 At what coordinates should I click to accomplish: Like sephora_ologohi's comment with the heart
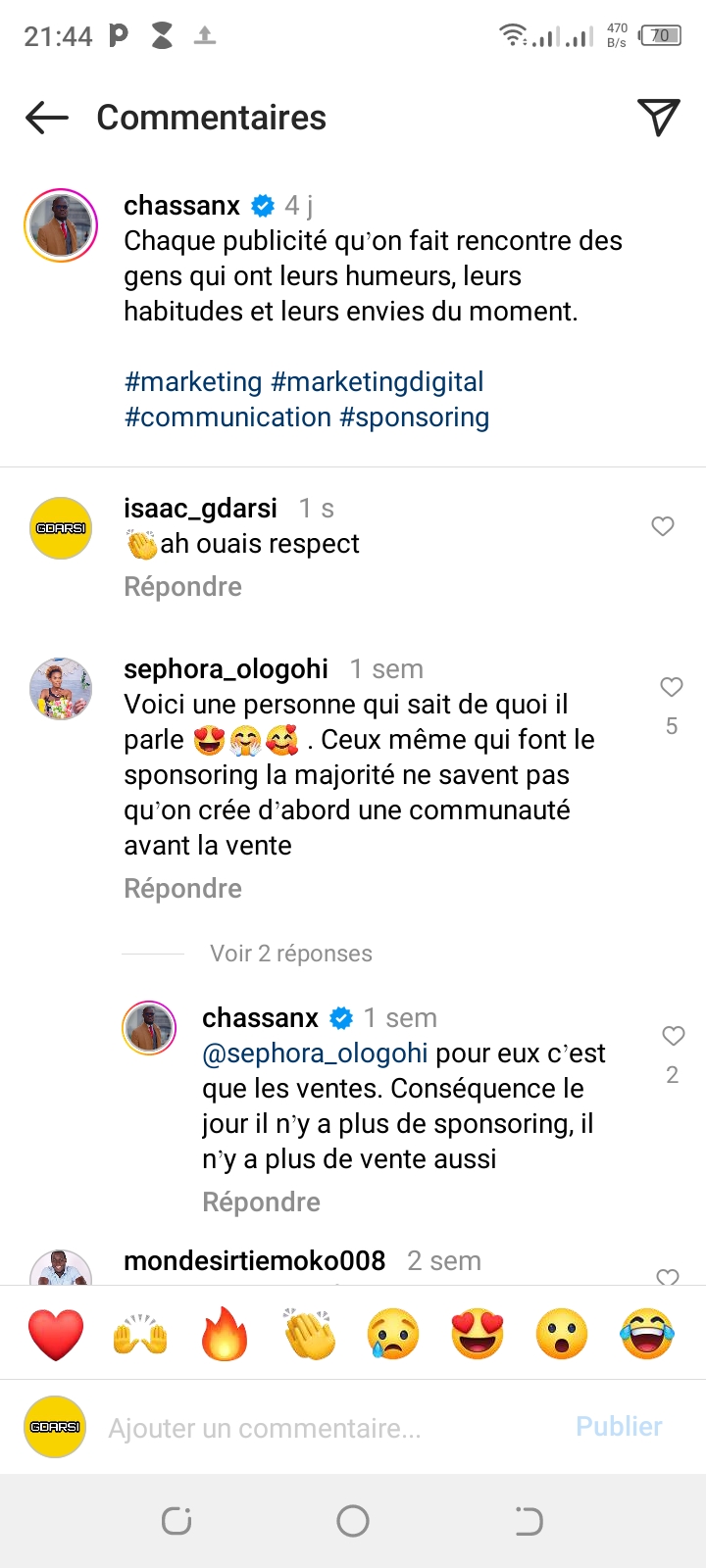pyautogui.click(x=672, y=687)
